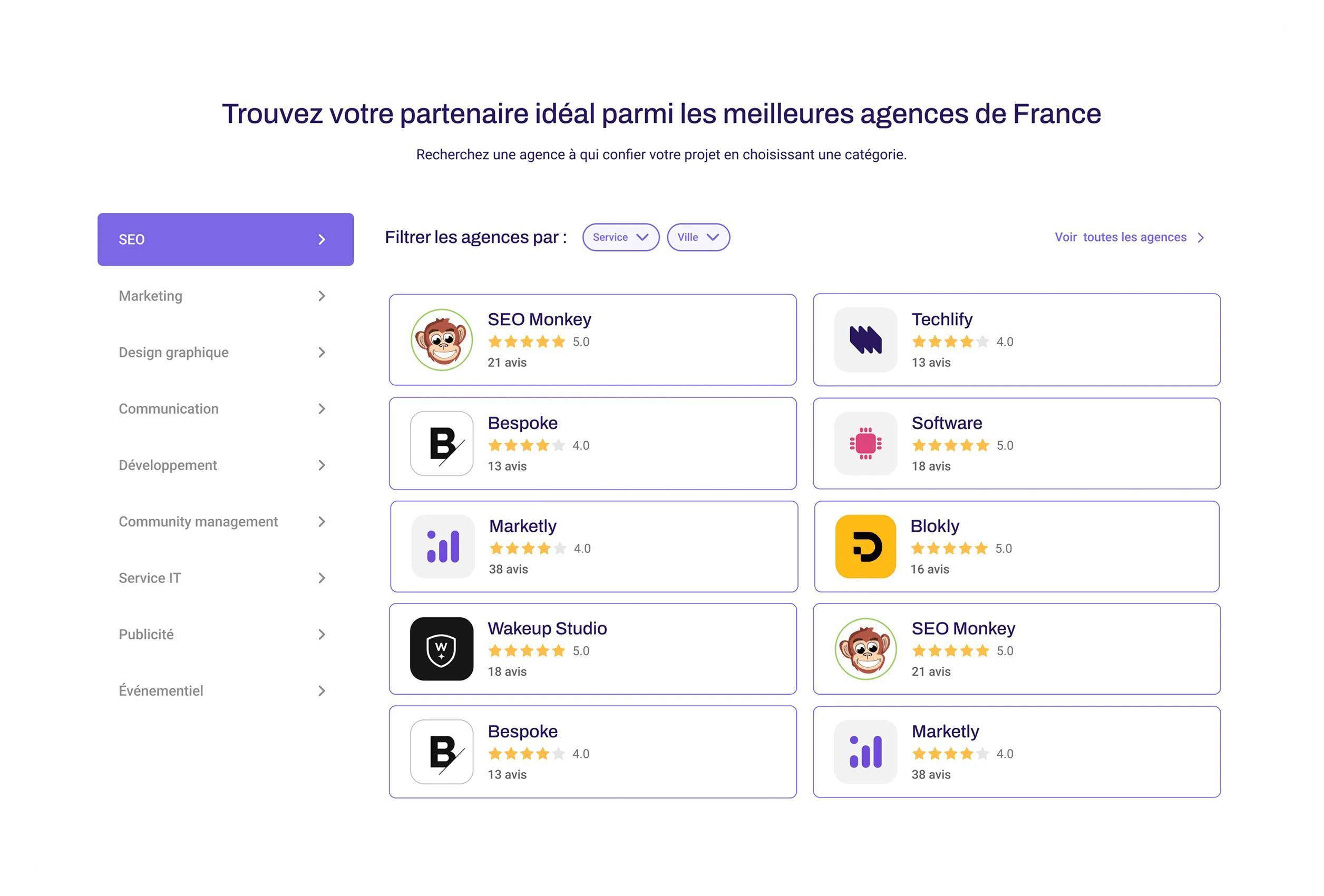This screenshot has width=1324, height=896.
Task: Expand the Community management chevron
Action: tap(322, 522)
